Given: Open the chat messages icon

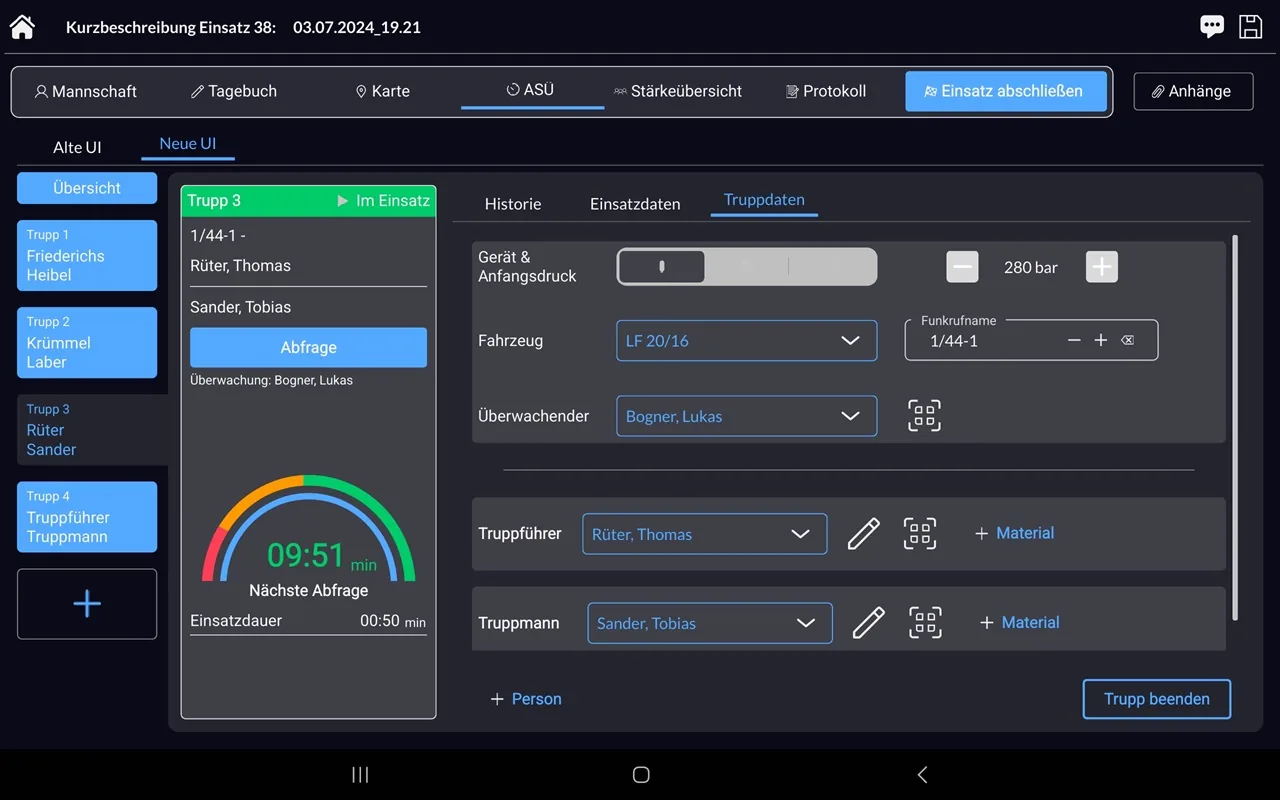Looking at the screenshot, I should point(1212,27).
